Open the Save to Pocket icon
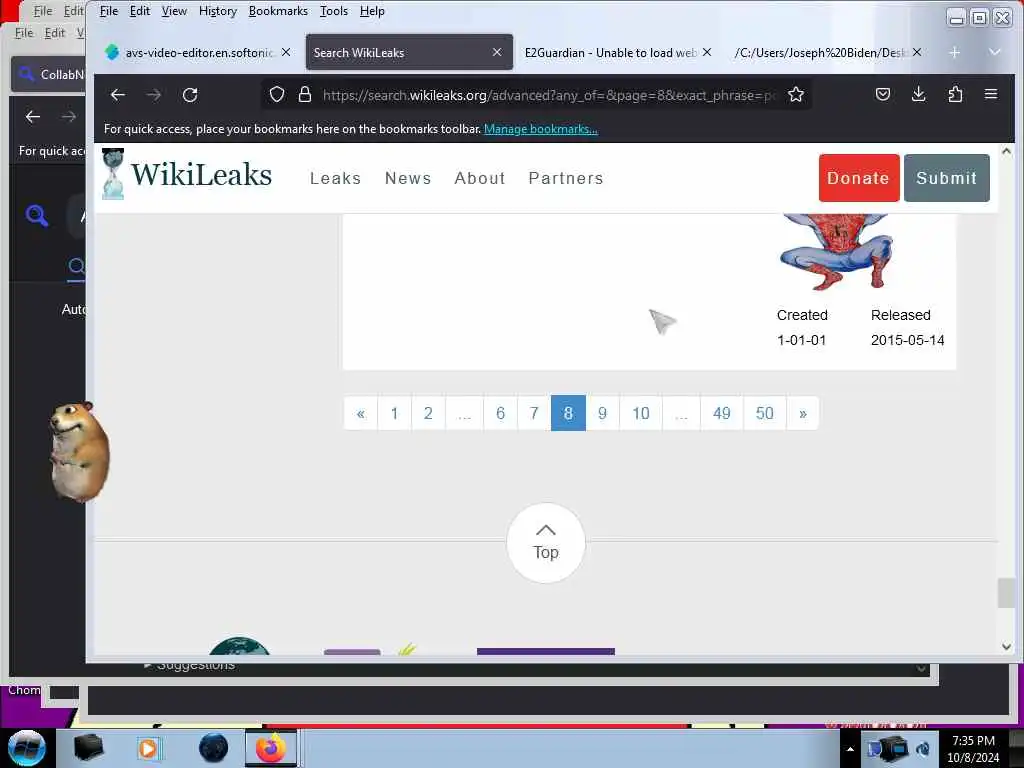Image resolution: width=1024 pixels, height=768 pixels. pos(883,95)
